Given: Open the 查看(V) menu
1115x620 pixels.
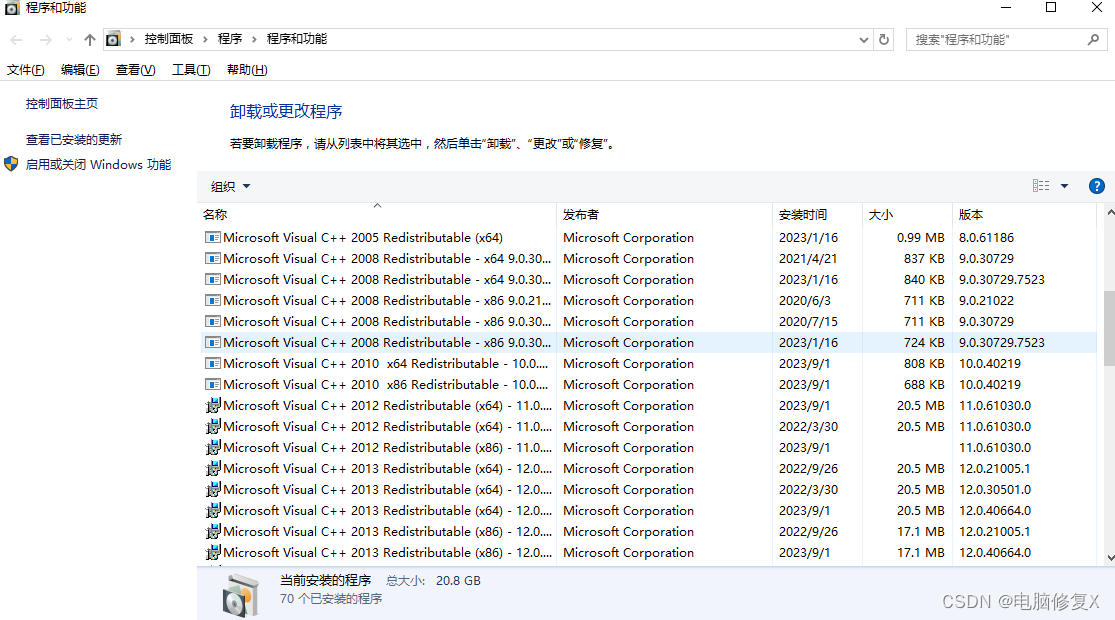Looking at the screenshot, I should (135, 70).
